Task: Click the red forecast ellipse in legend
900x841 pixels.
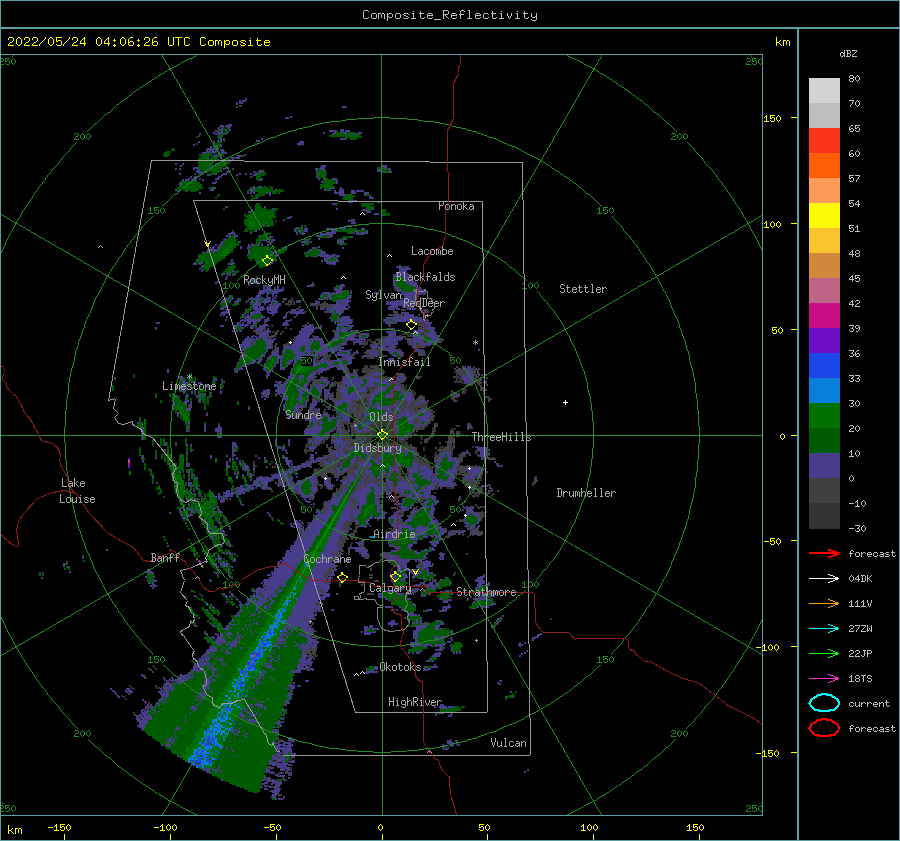Action: [824, 728]
